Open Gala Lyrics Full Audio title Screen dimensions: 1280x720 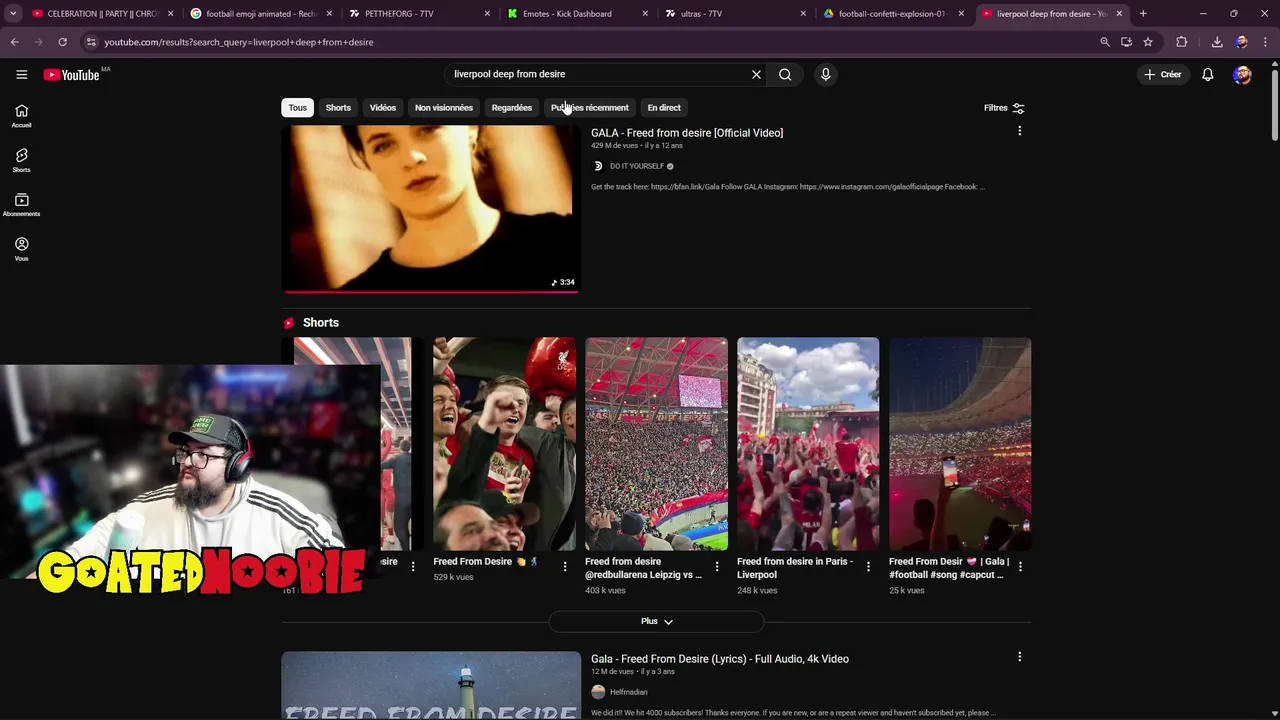pos(720,659)
